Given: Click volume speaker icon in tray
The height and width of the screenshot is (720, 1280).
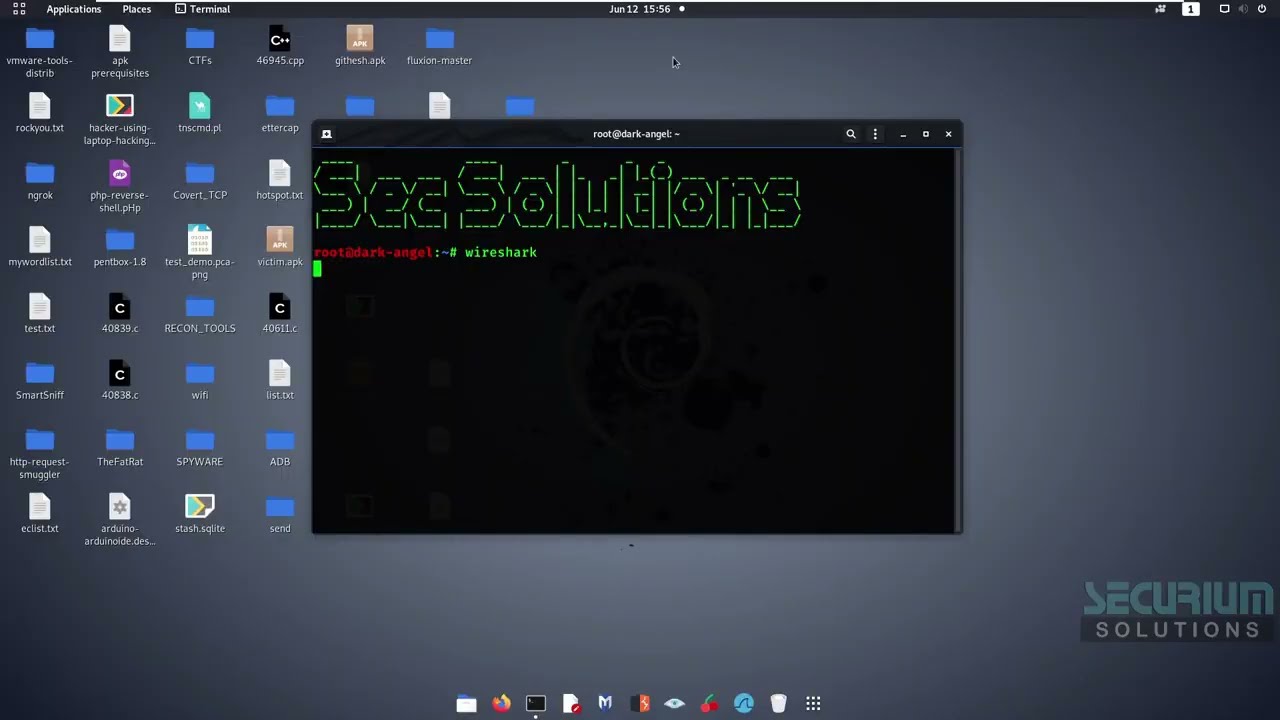Looking at the screenshot, I should pyautogui.click(x=1243, y=9).
